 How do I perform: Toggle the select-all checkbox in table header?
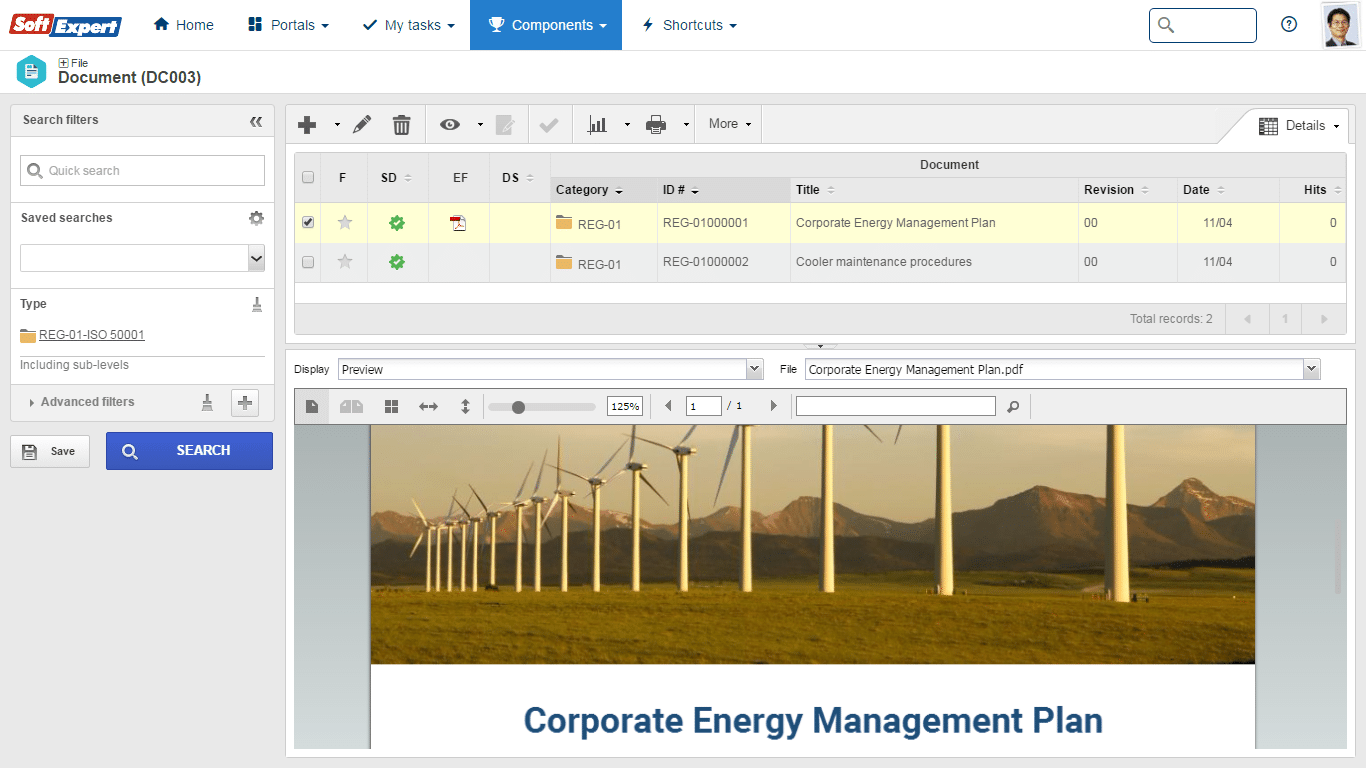click(x=308, y=177)
